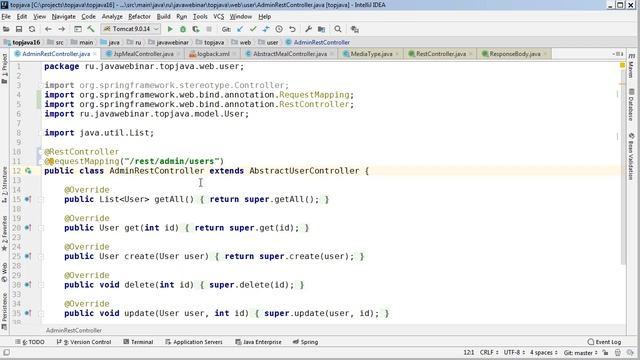Screen dimensions: 640x360
Task: Toggle the Favorites tool window
Action: [x=4, y=234]
